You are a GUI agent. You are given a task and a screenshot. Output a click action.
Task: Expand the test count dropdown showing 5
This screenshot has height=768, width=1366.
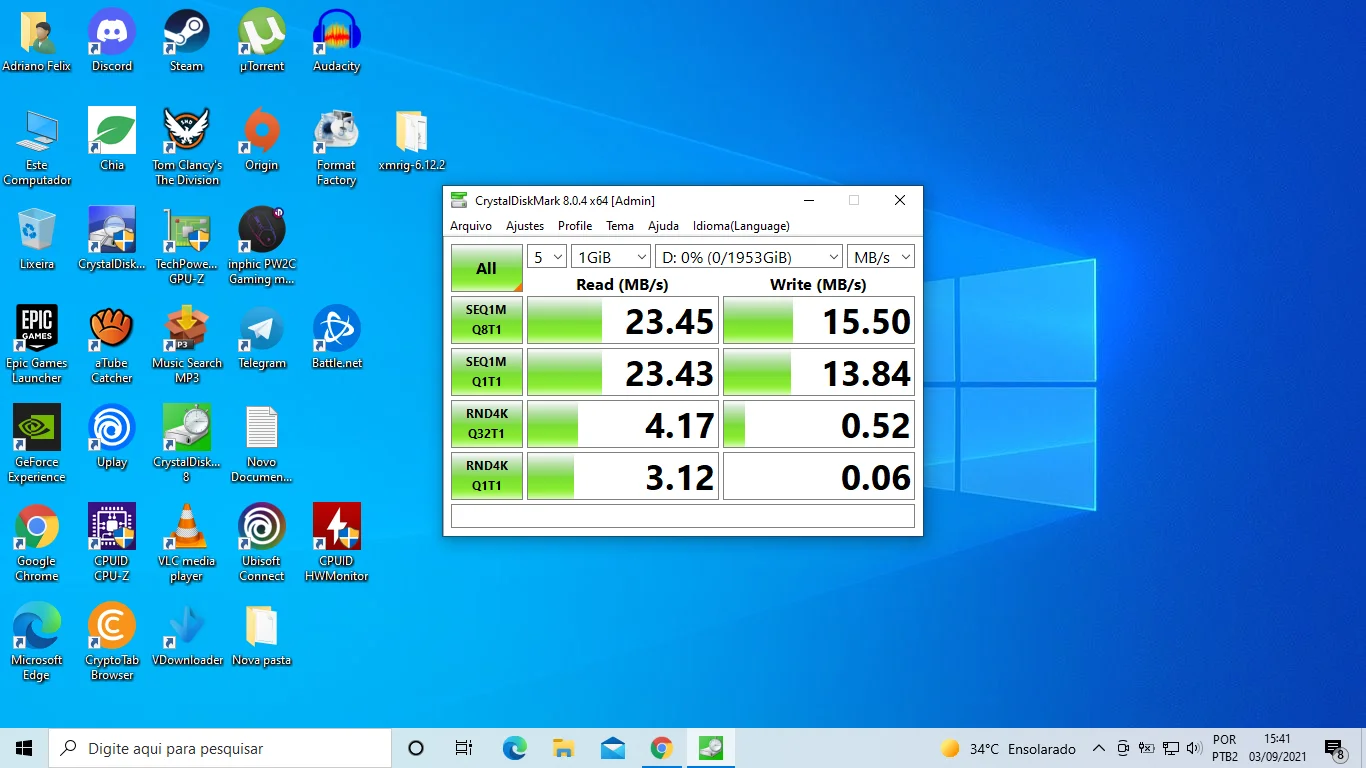pyautogui.click(x=547, y=257)
